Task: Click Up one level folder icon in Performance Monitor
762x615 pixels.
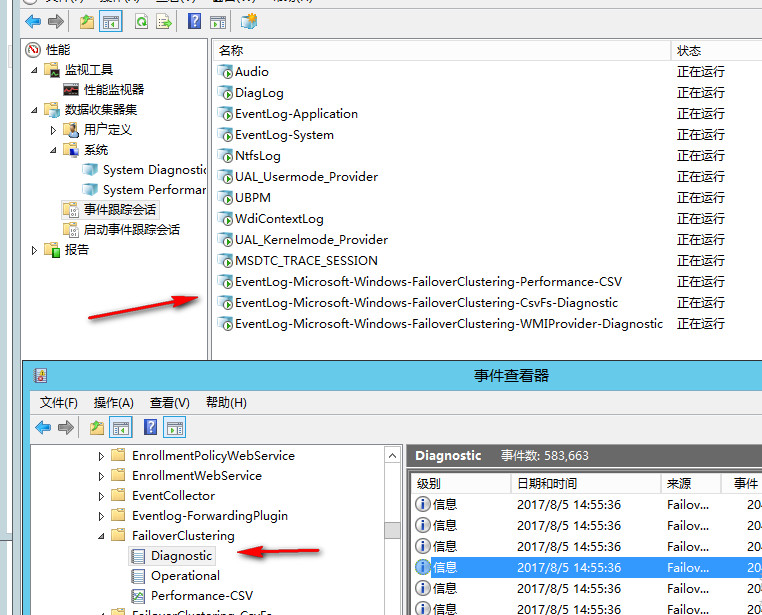Action: tap(87, 21)
